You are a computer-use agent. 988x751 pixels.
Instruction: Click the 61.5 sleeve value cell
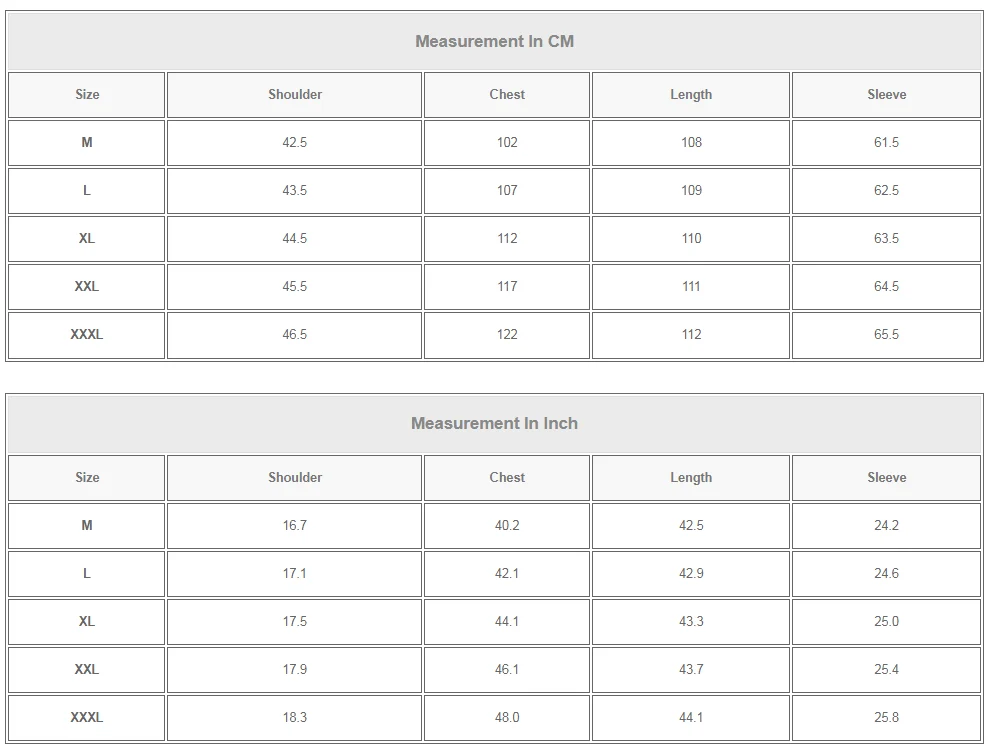(x=886, y=143)
